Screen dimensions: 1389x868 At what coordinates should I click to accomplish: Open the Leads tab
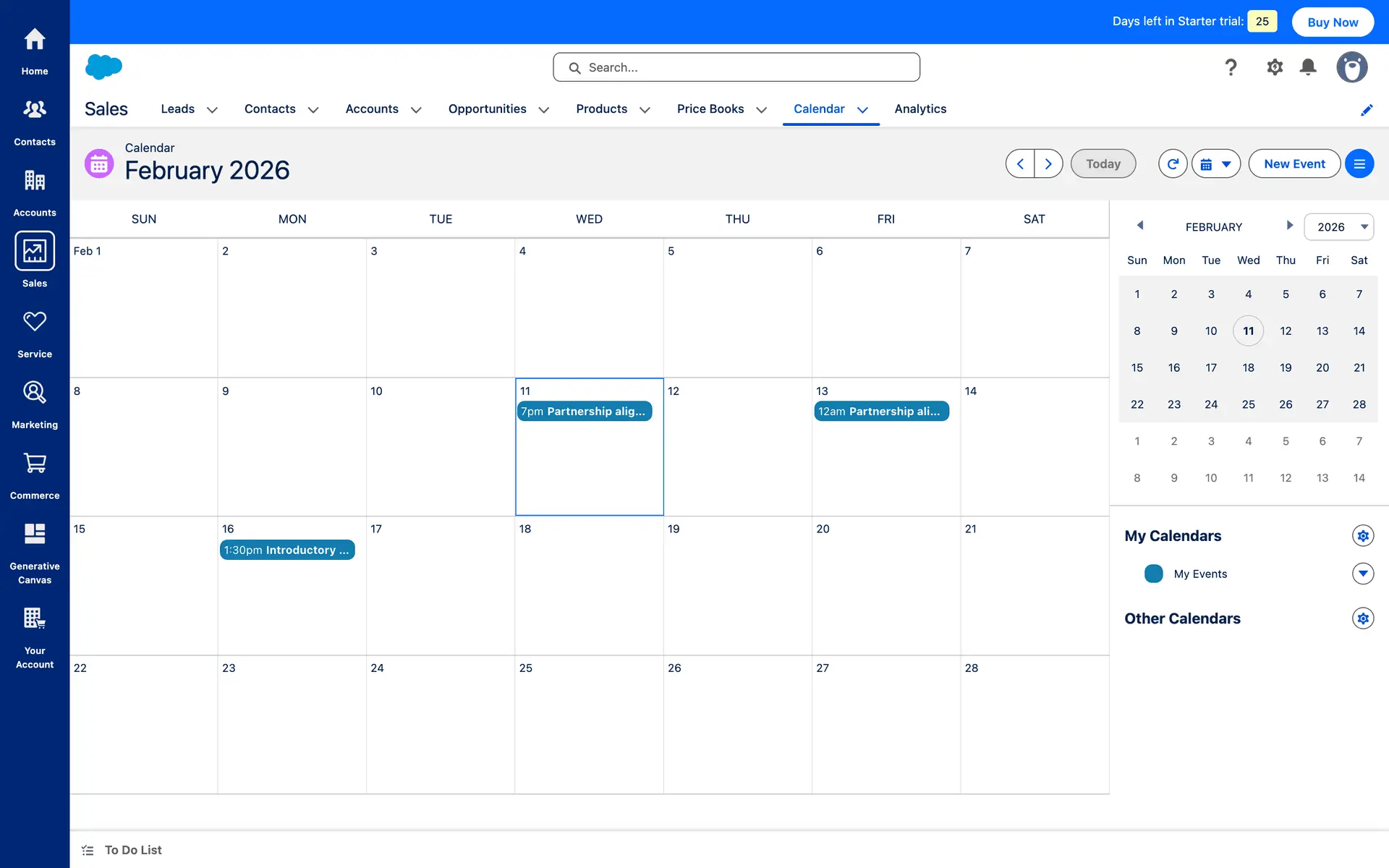tap(177, 109)
